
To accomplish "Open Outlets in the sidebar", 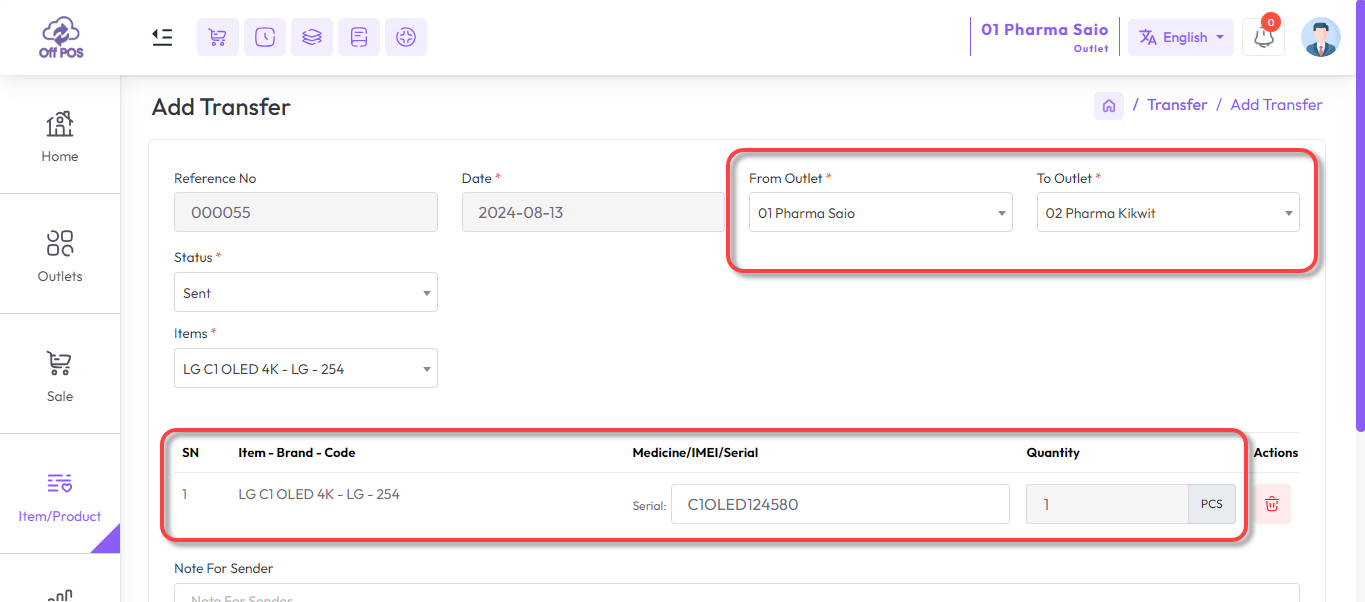I will coord(60,255).
